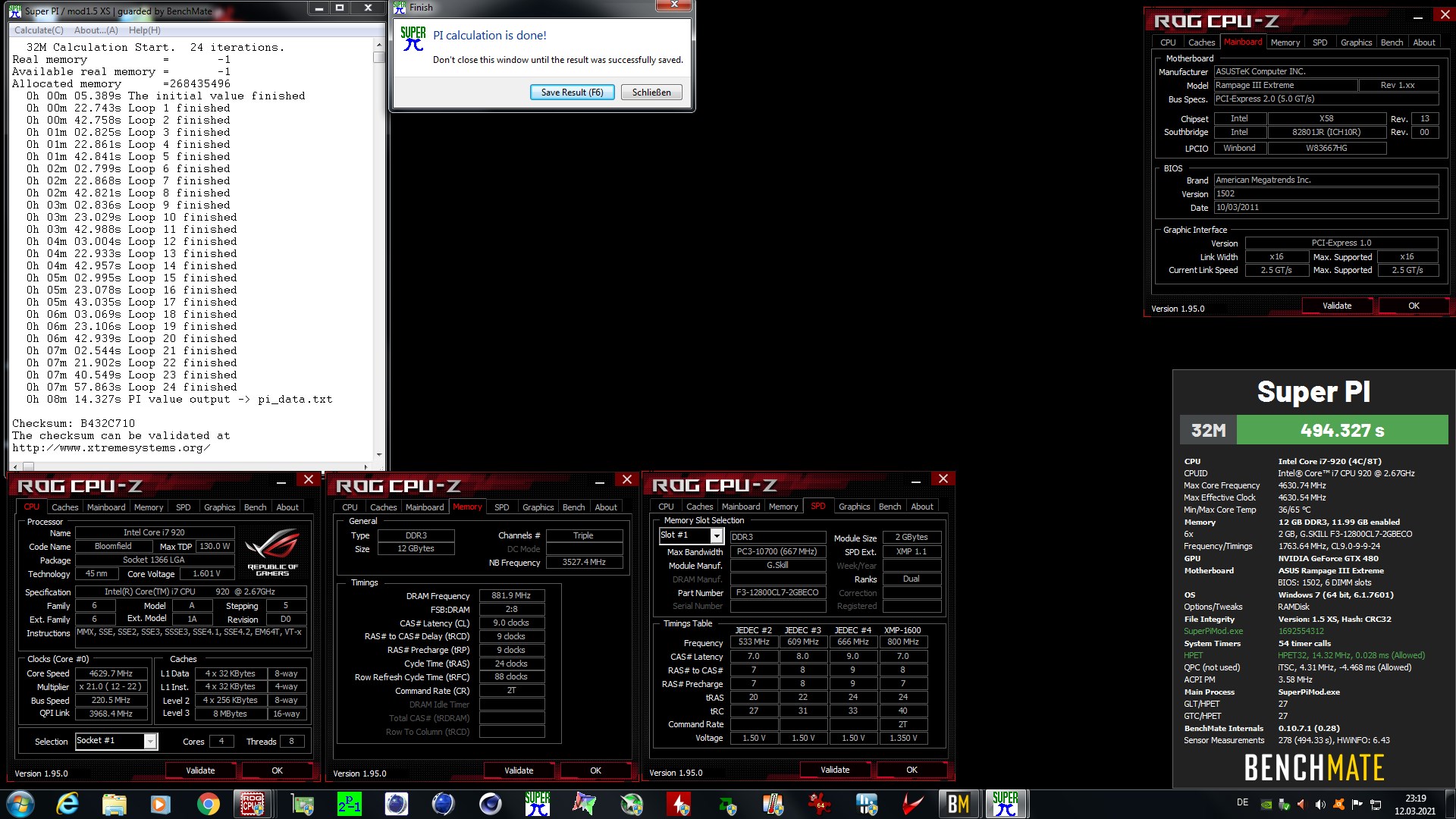Click Super PI log scroll-up arrow
The image size is (1456, 819).
click(379, 44)
